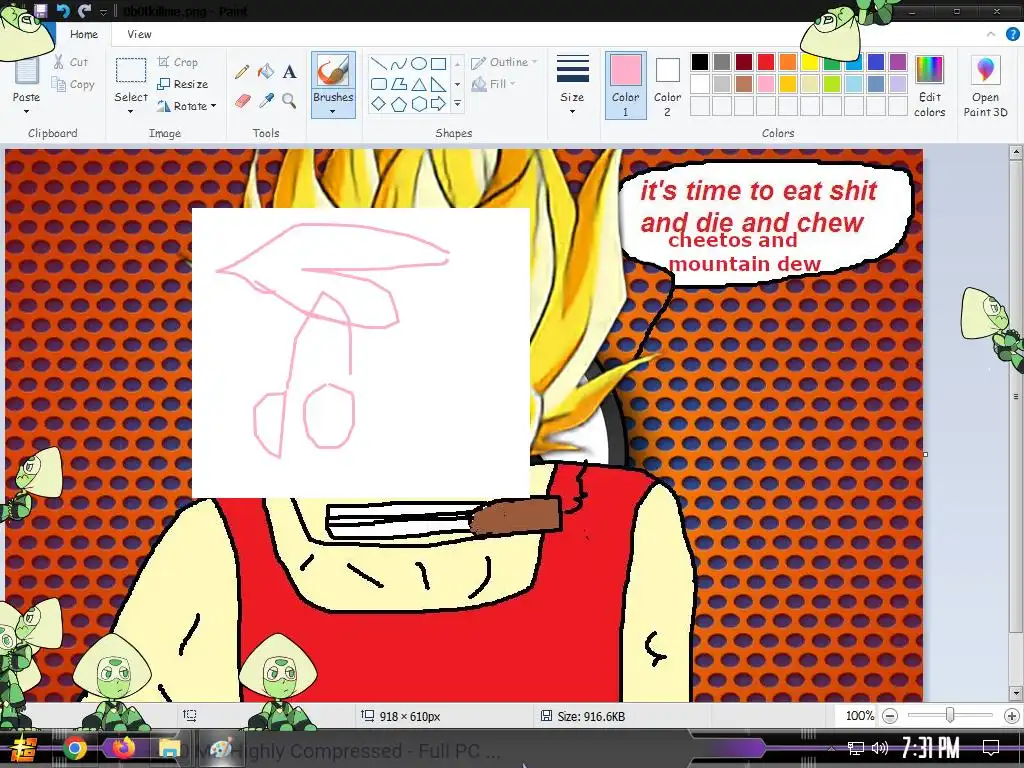Open the shape Fill dropdown
The width and height of the screenshot is (1024, 768).
[x=494, y=84]
